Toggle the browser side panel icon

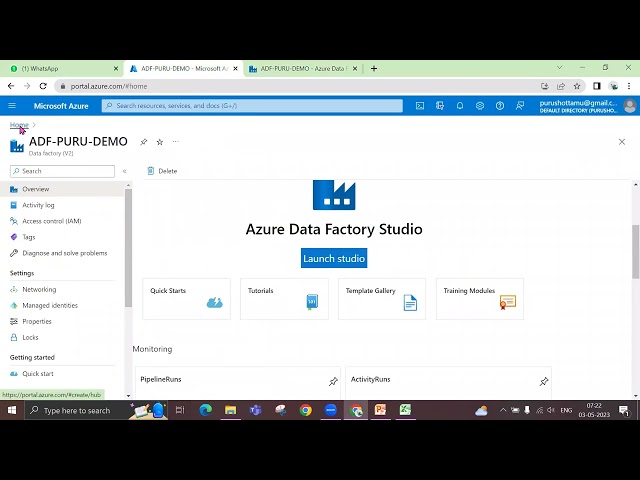point(597,86)
